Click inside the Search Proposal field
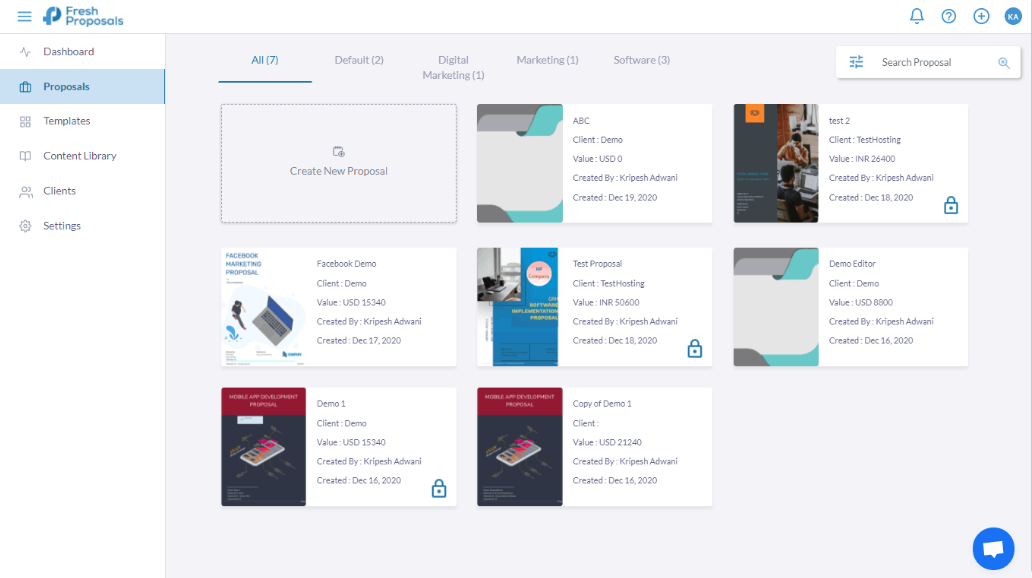 [x=922, y=61]
